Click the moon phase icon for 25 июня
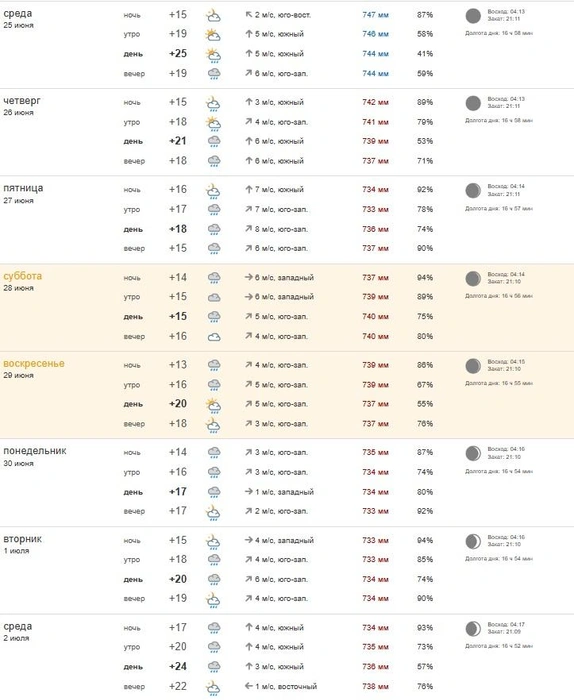The image size is (574, 700). (x=473, y=16)
